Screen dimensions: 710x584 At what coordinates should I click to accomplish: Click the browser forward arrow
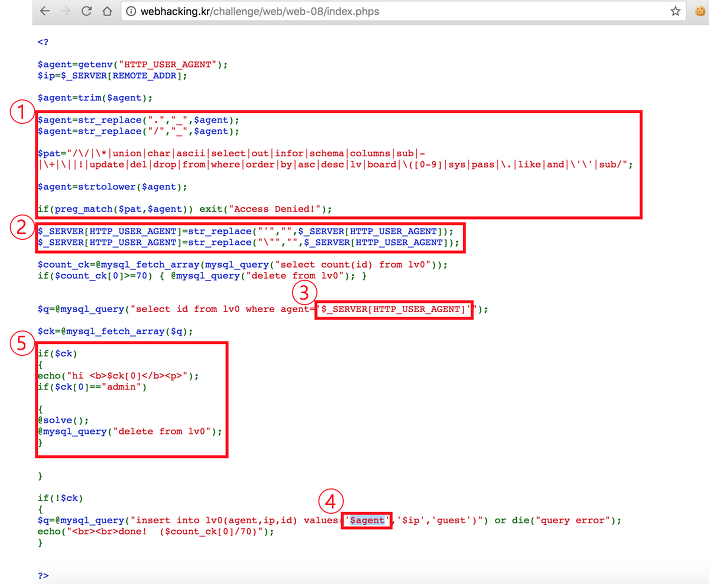tap(66, 11)
